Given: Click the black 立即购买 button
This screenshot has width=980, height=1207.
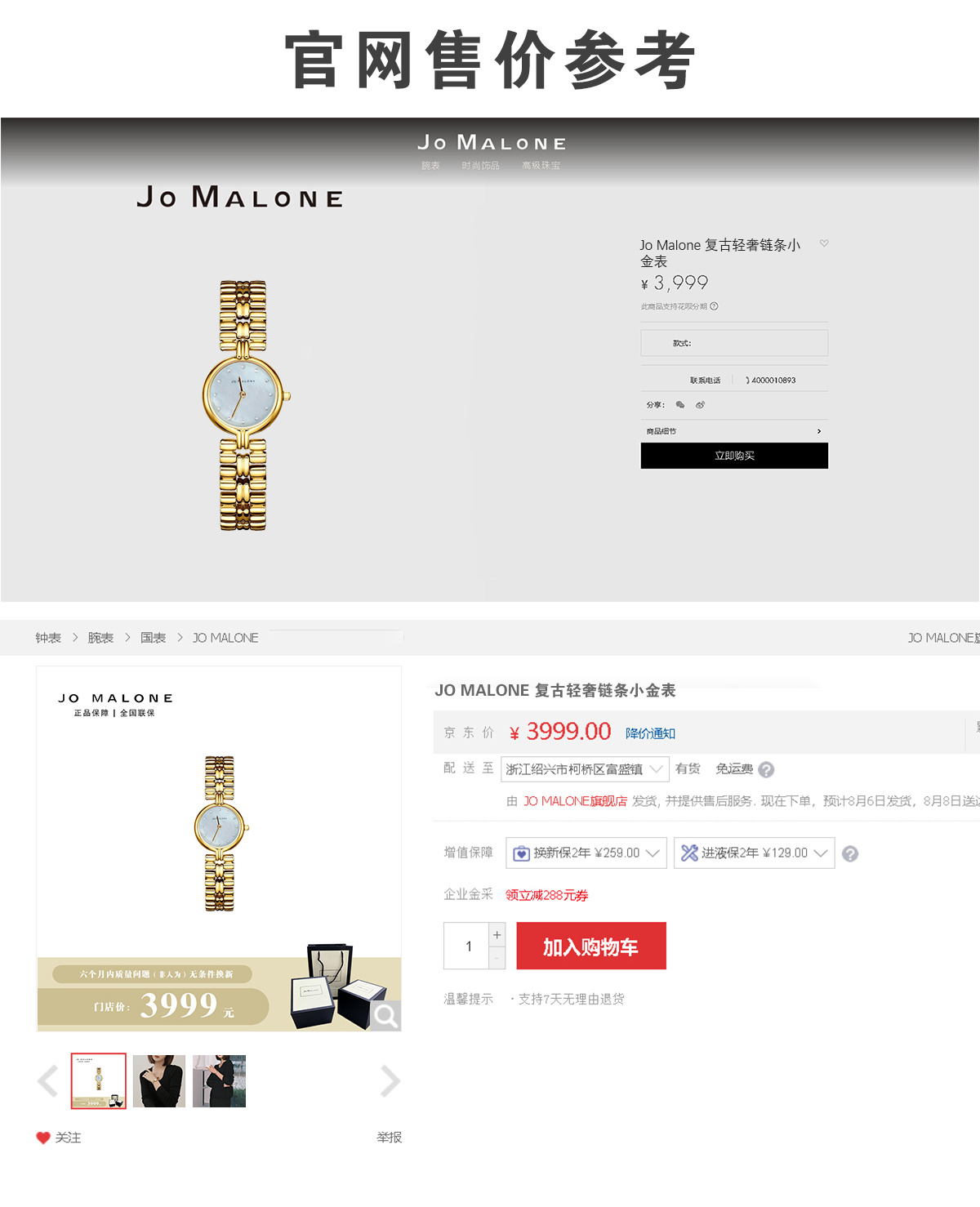Looking at the screenshot, I should coord(734,456).
